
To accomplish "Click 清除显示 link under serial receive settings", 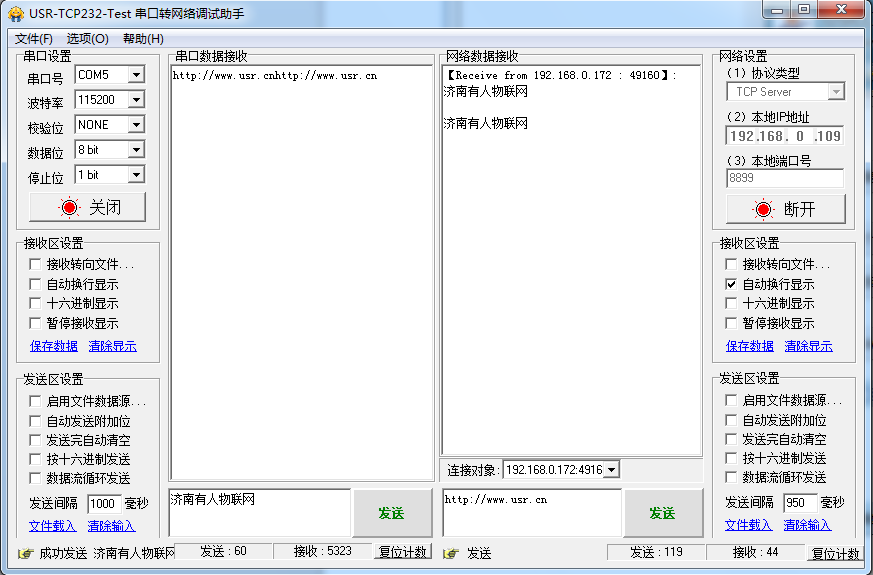I will click(112, 347).
